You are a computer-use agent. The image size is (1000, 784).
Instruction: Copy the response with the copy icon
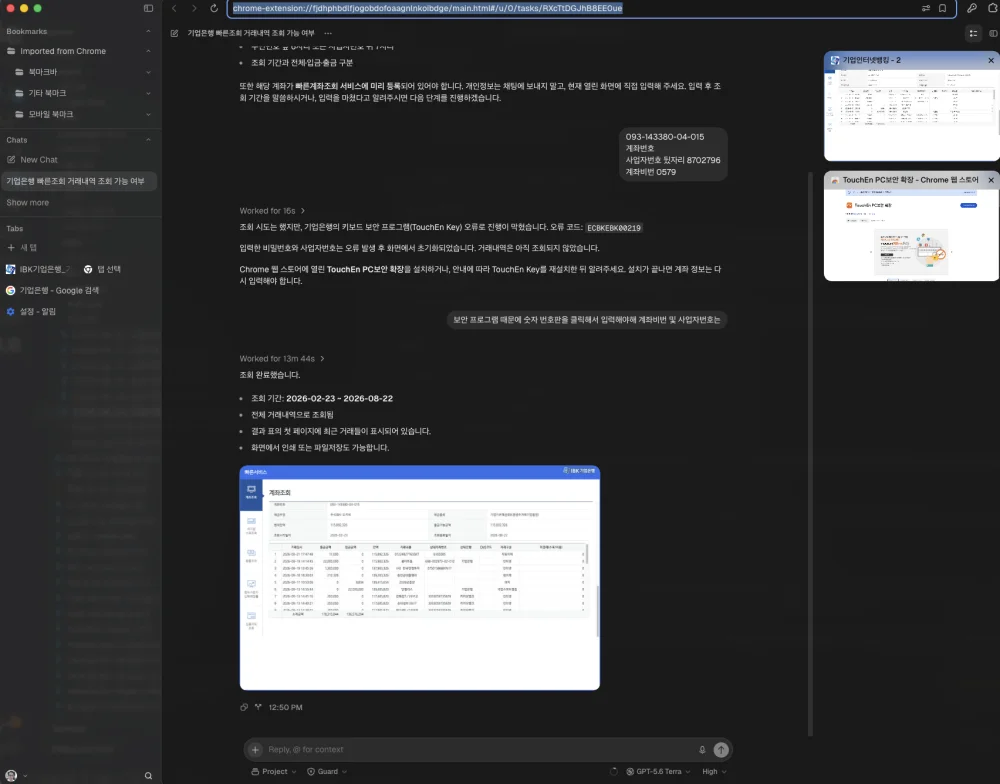coord(244,707)
